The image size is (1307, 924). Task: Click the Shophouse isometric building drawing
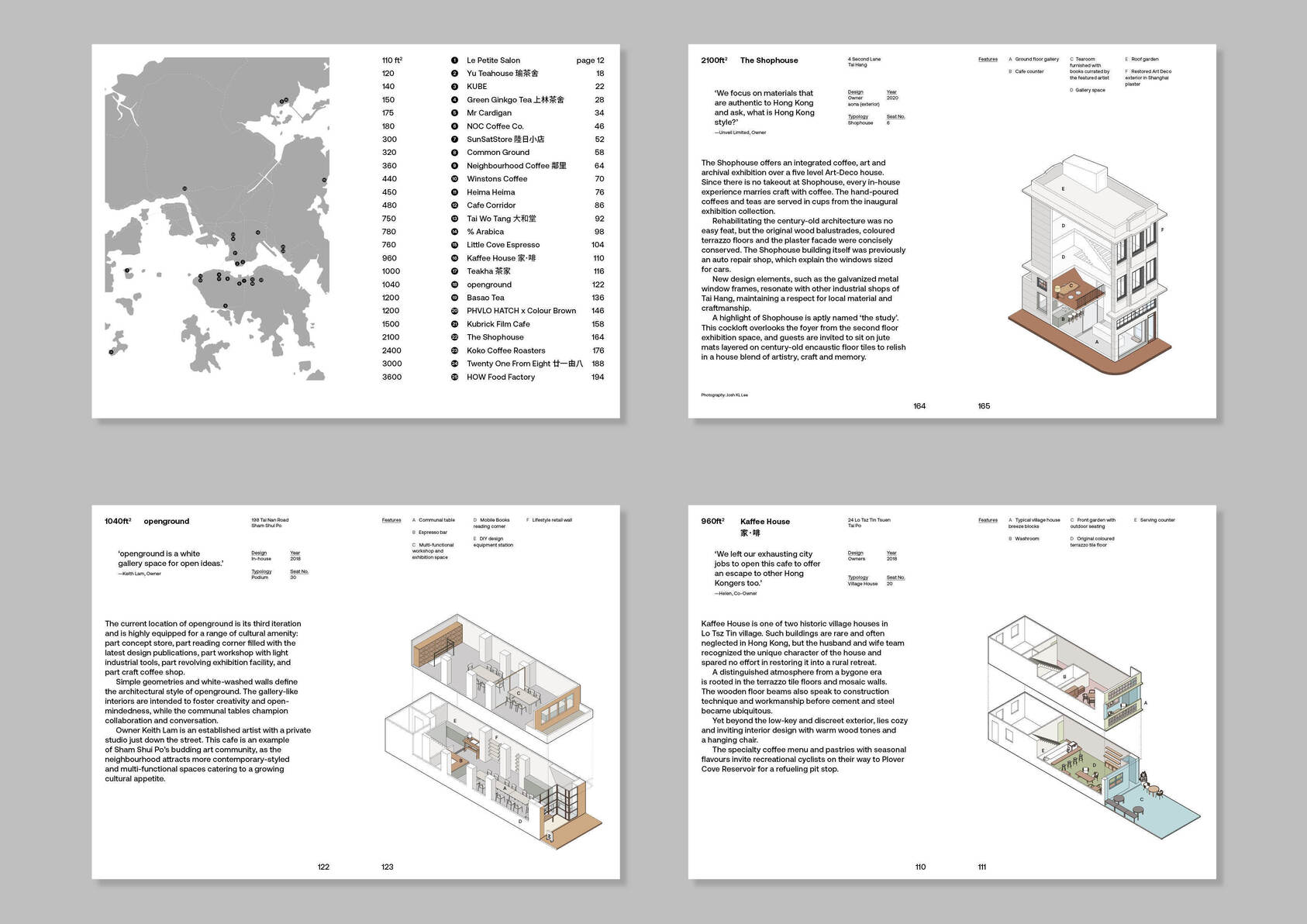(x=1088, y=265)
